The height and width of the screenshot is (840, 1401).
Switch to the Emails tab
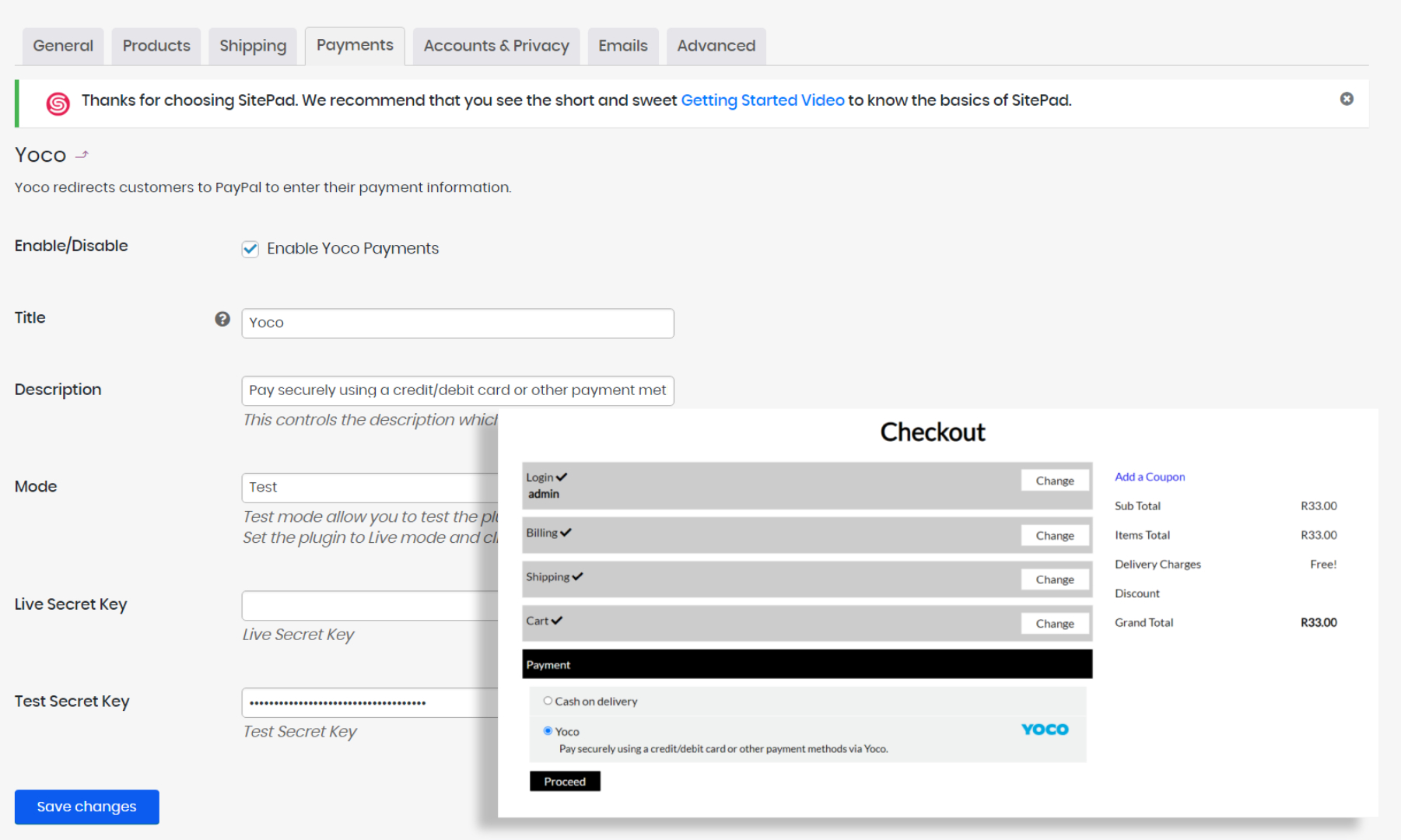click(622, 46)
